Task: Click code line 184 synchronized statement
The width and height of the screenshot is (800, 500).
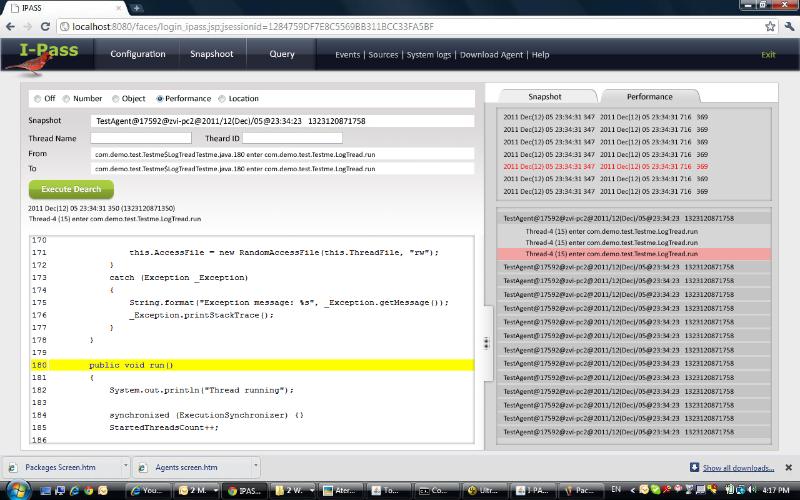Action: pos(207,415)
